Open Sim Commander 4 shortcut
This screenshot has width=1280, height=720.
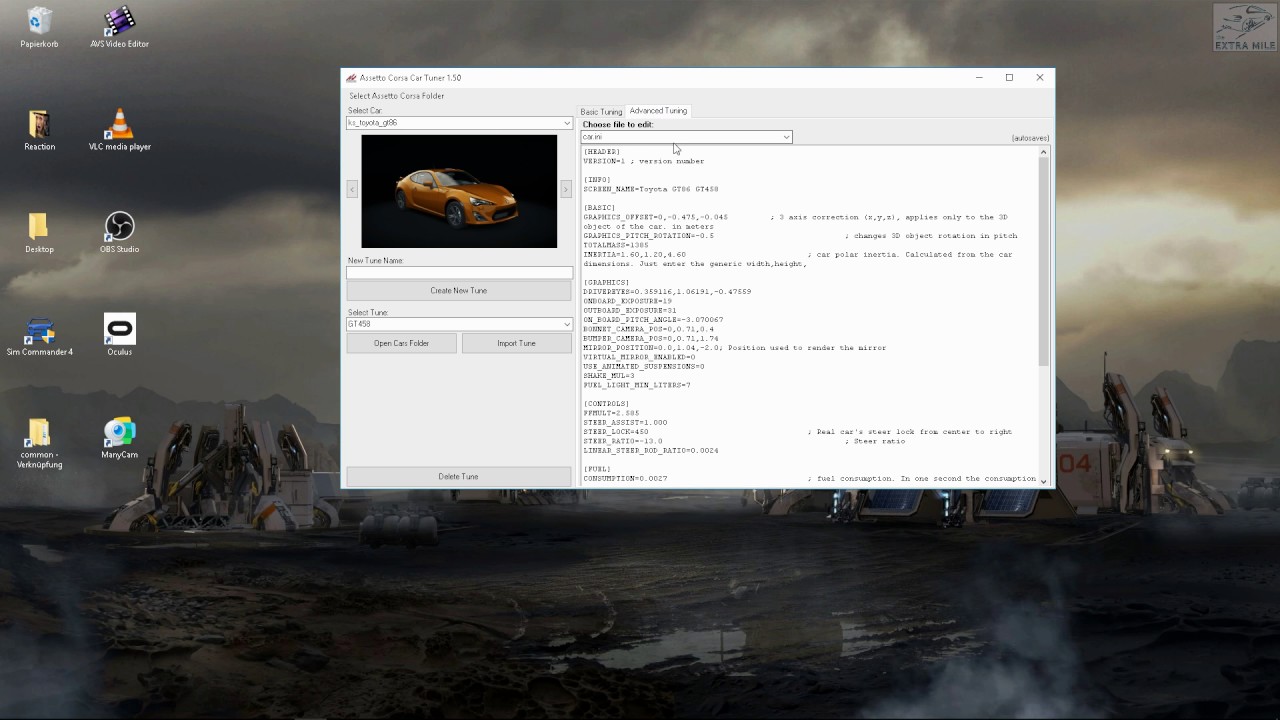coord(39,336)
